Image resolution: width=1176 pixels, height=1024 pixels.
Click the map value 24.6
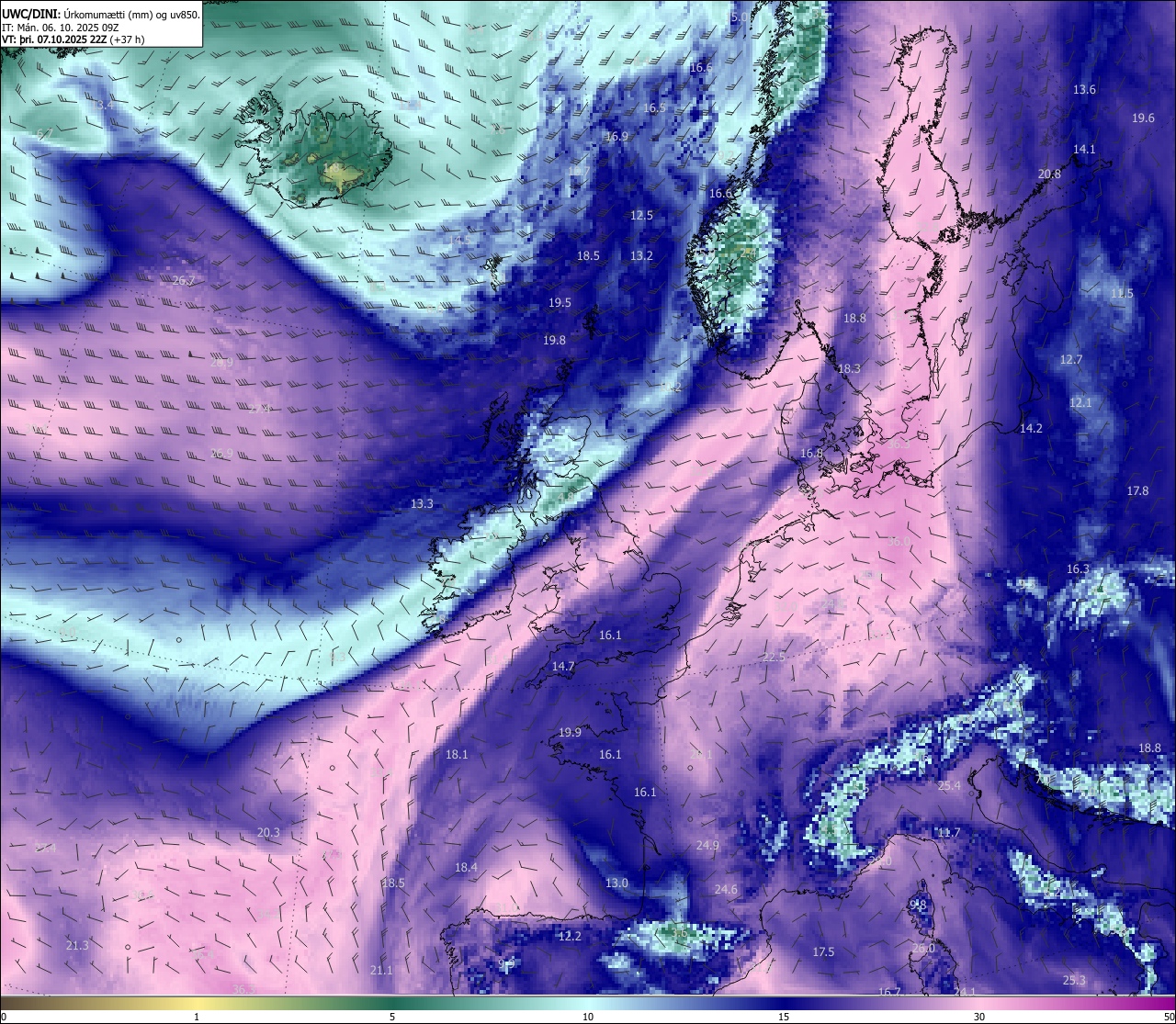(x=726, y=890)
